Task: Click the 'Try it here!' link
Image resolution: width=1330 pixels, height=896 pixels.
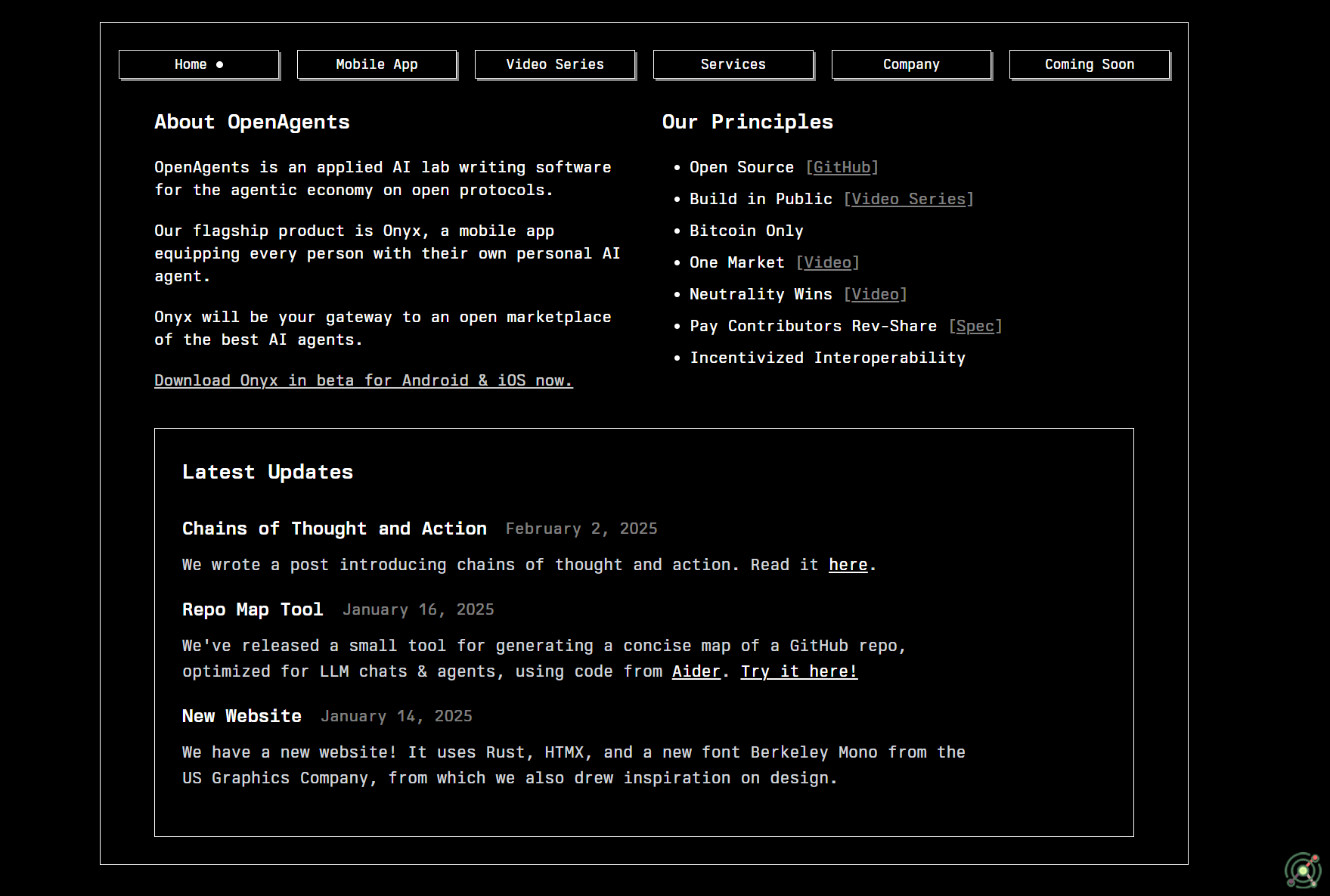Action: click(x=799, y=671)
